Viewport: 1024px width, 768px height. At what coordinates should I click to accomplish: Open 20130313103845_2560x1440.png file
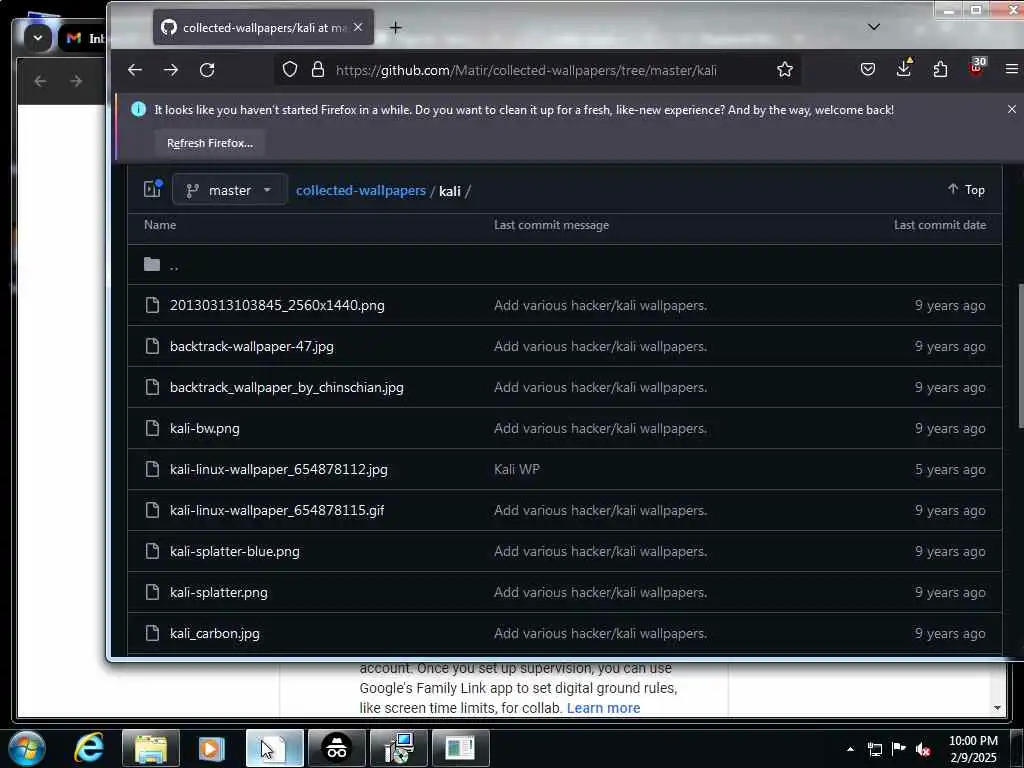tap(277, 306)
